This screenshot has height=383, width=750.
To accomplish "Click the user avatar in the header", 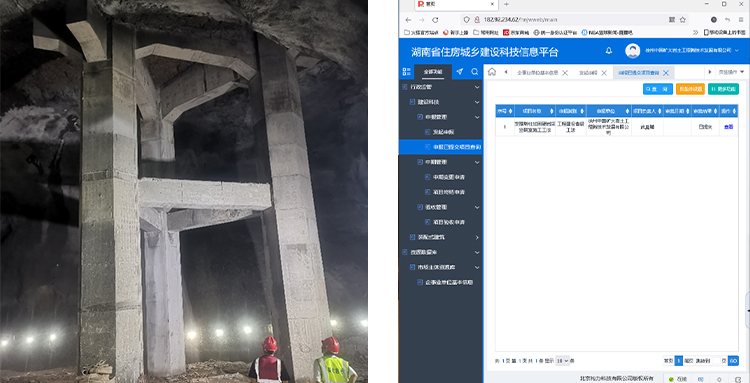I will click(632, 51).
